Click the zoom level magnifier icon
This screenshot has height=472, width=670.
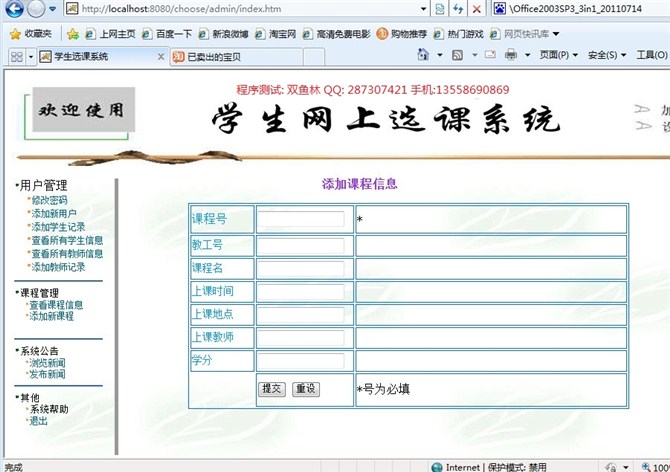point(646,467)
